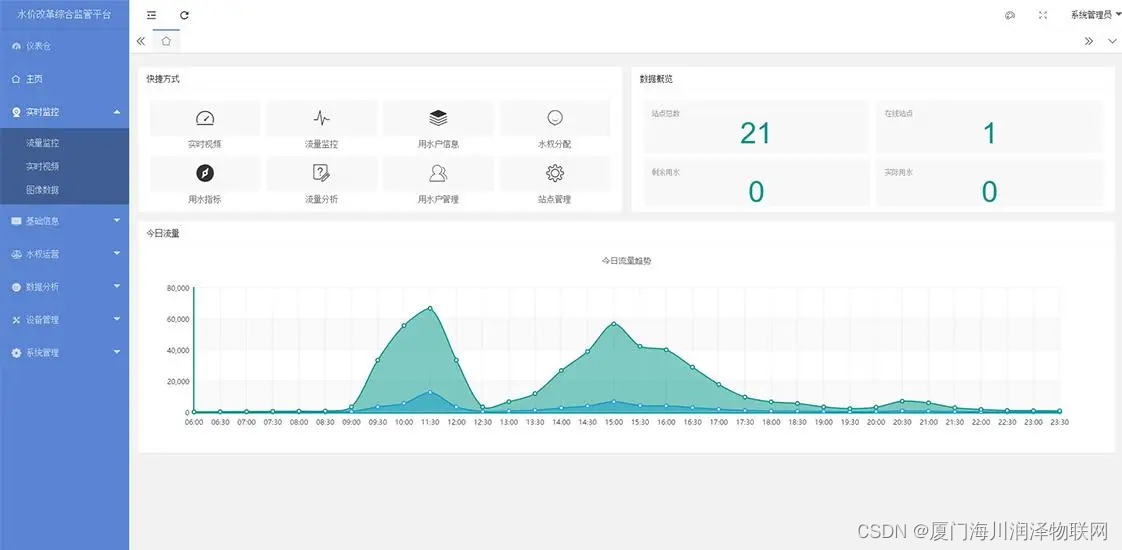Image resolution: width=1122 pixels, height=550 pixels.
Task: Select the green data point at 20:30
Action: pyautogui.click(x=902, y=401)
